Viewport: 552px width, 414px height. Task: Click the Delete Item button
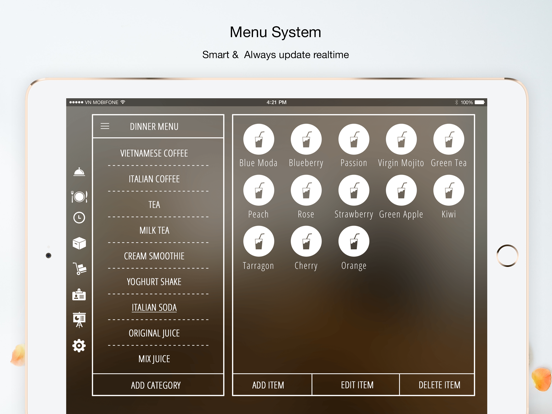tap(438, 385)
